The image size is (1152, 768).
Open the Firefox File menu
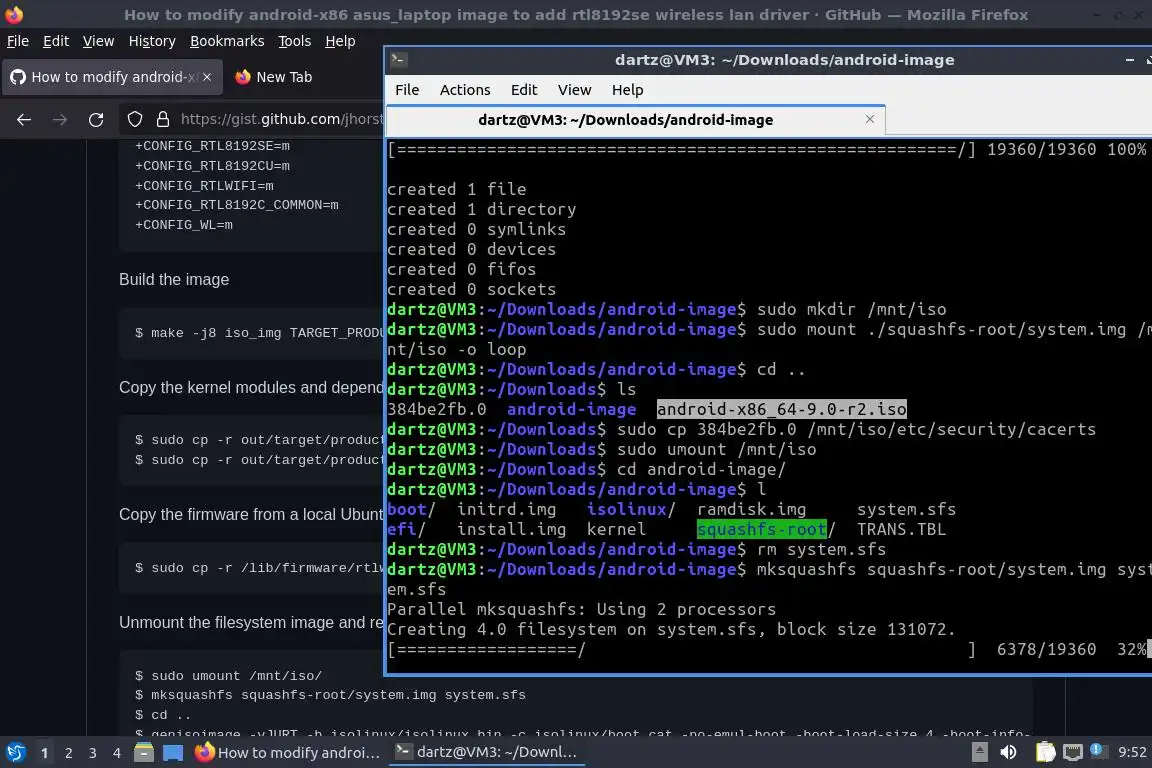point(18,41)
